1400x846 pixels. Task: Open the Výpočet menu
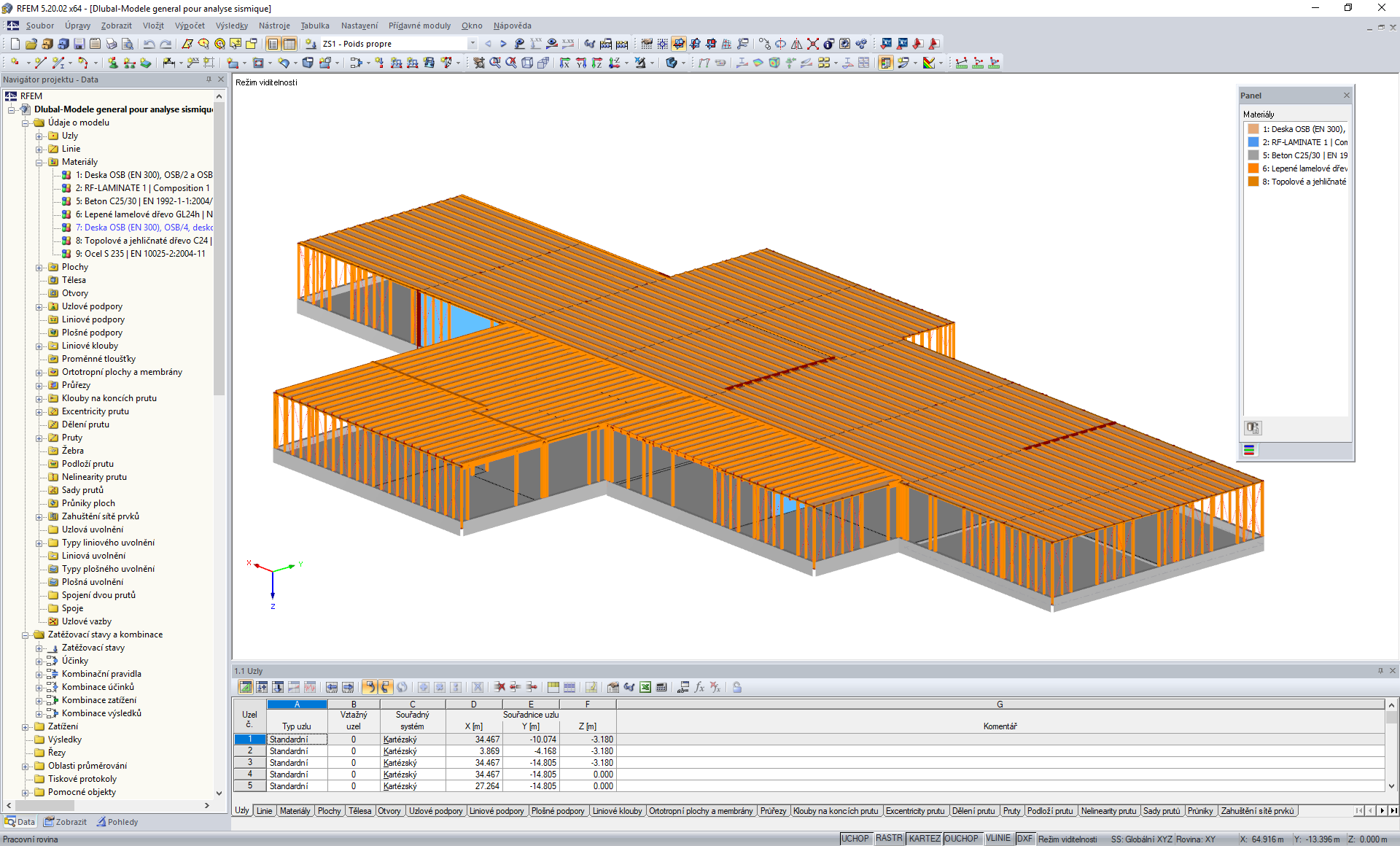(x=191, y=26)
